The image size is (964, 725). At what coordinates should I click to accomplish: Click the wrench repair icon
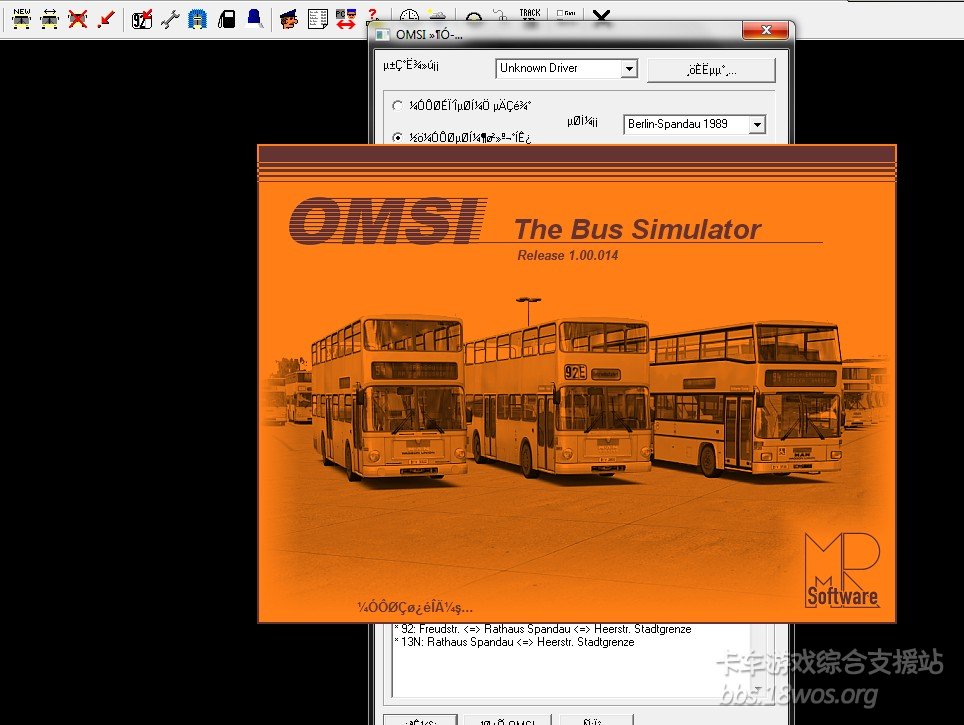tap(170, 17)
